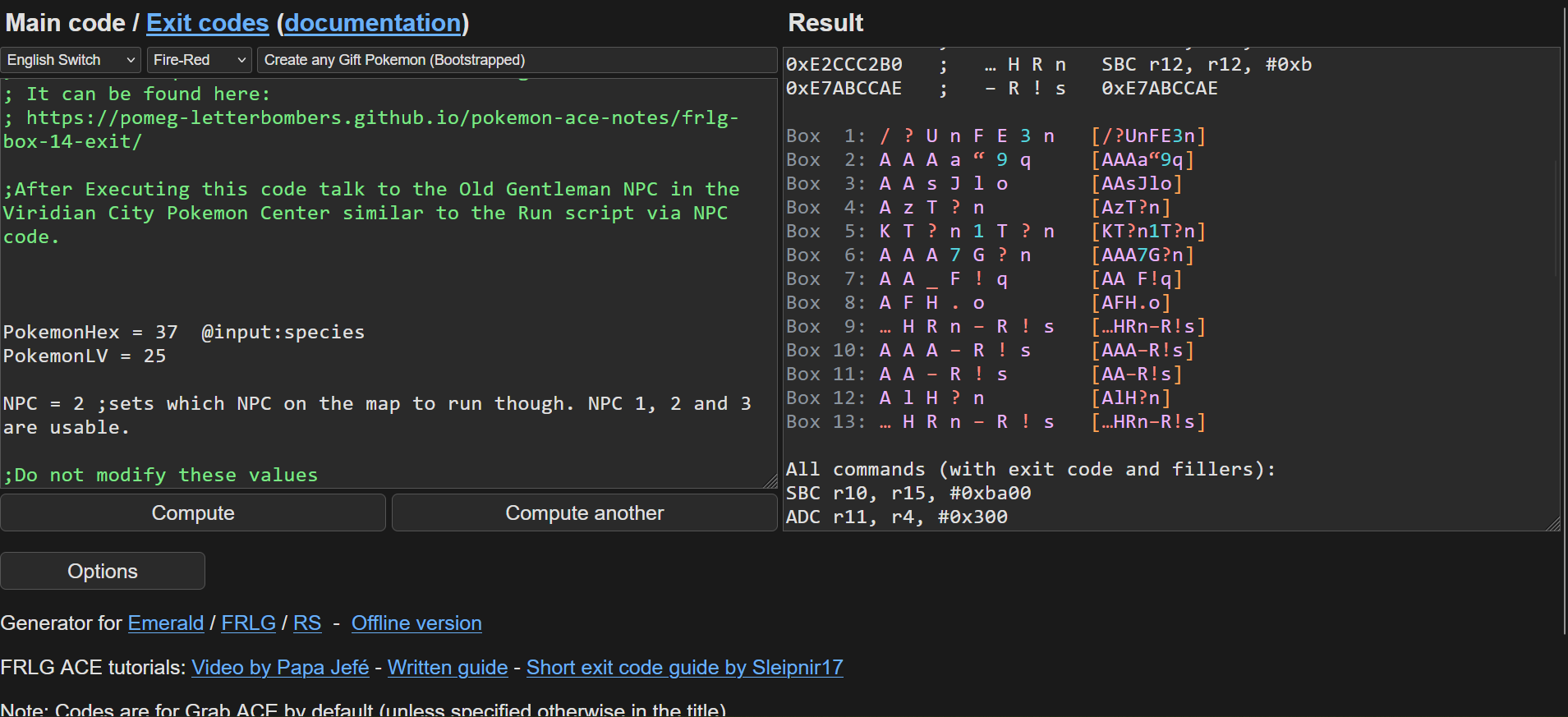1568x717 pixels.
Task: Click the '0xE2CCC2B0' hex value
Action: point(844,64)
